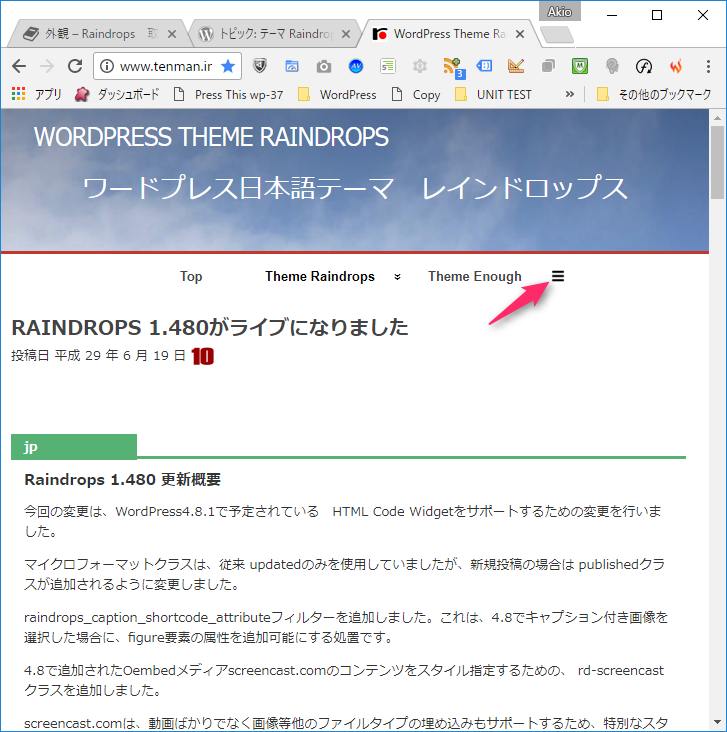Screen dimensions: 727x732
Task: Click the blue bookmark star
Action: (x=228, y=66)
